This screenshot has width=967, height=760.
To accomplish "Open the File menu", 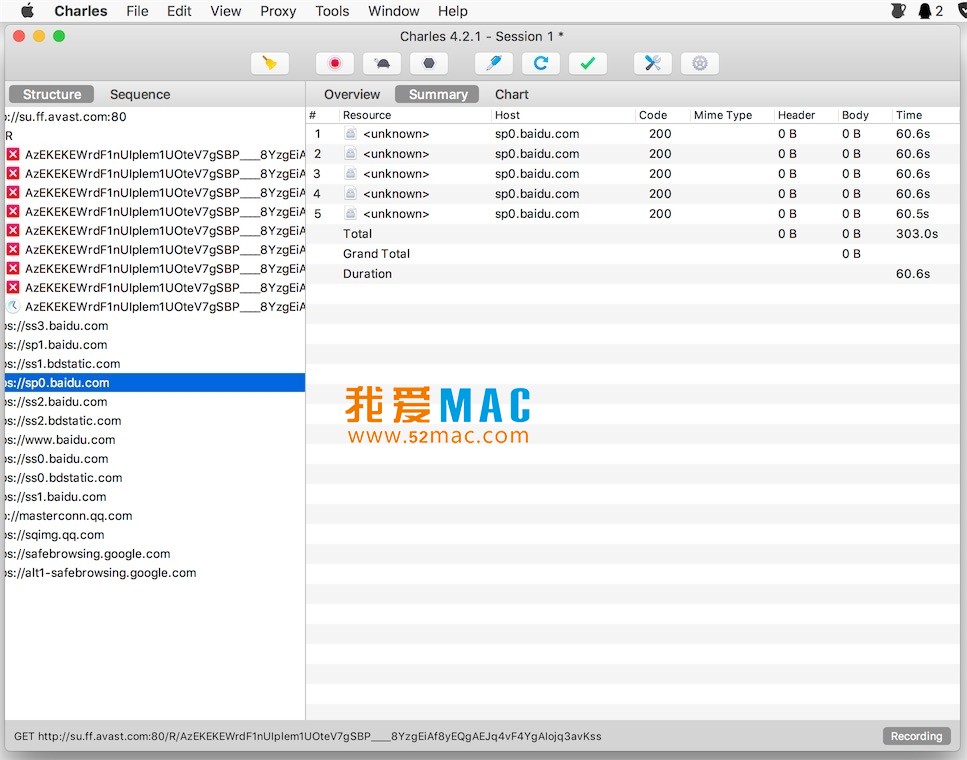I will [x=137, y=10].
